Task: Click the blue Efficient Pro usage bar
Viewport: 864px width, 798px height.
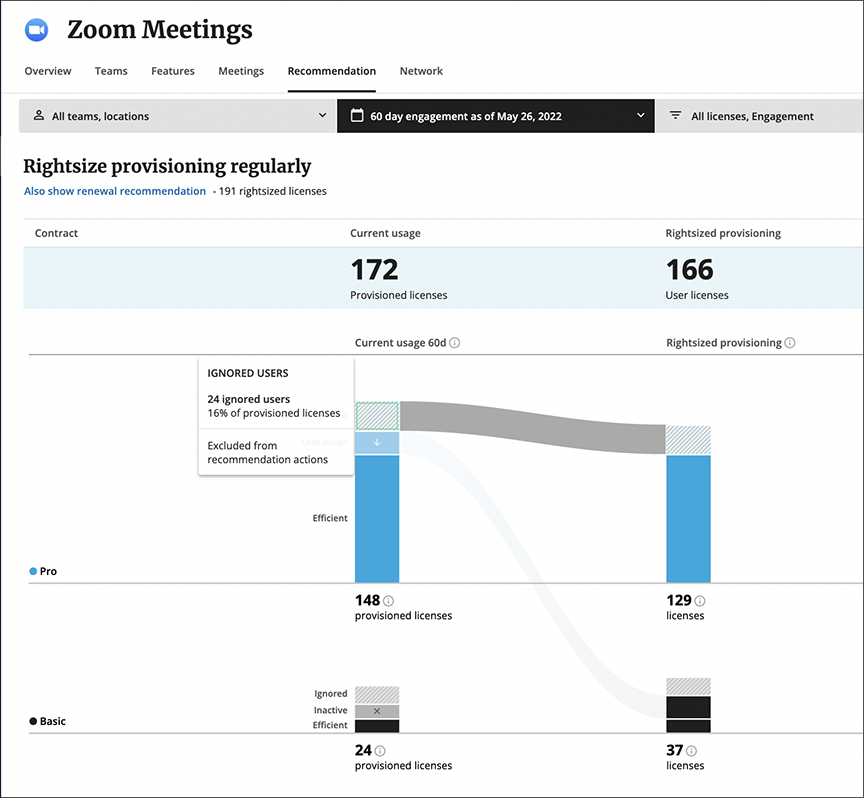Action: tap(377, 518)
